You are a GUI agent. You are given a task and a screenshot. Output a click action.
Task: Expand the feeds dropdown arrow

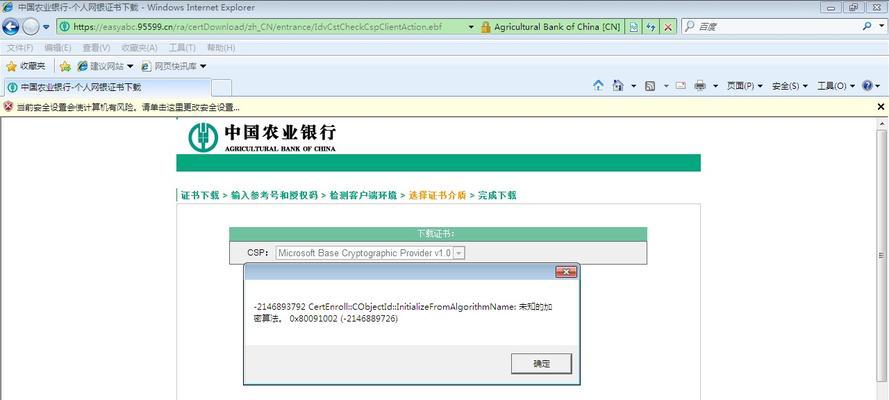tap(666, 86)
